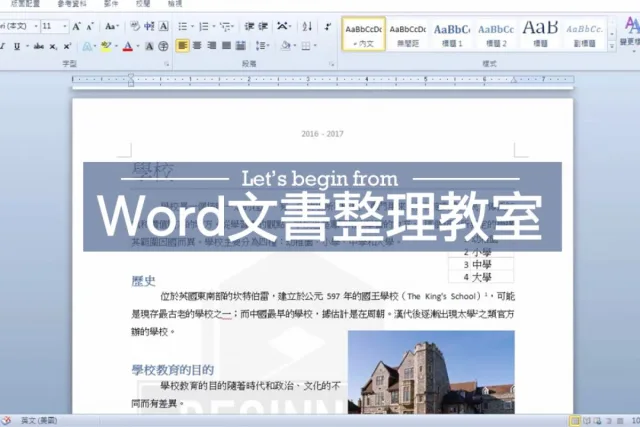
Task: Insert an enclosed character
Action: [163, 46]
